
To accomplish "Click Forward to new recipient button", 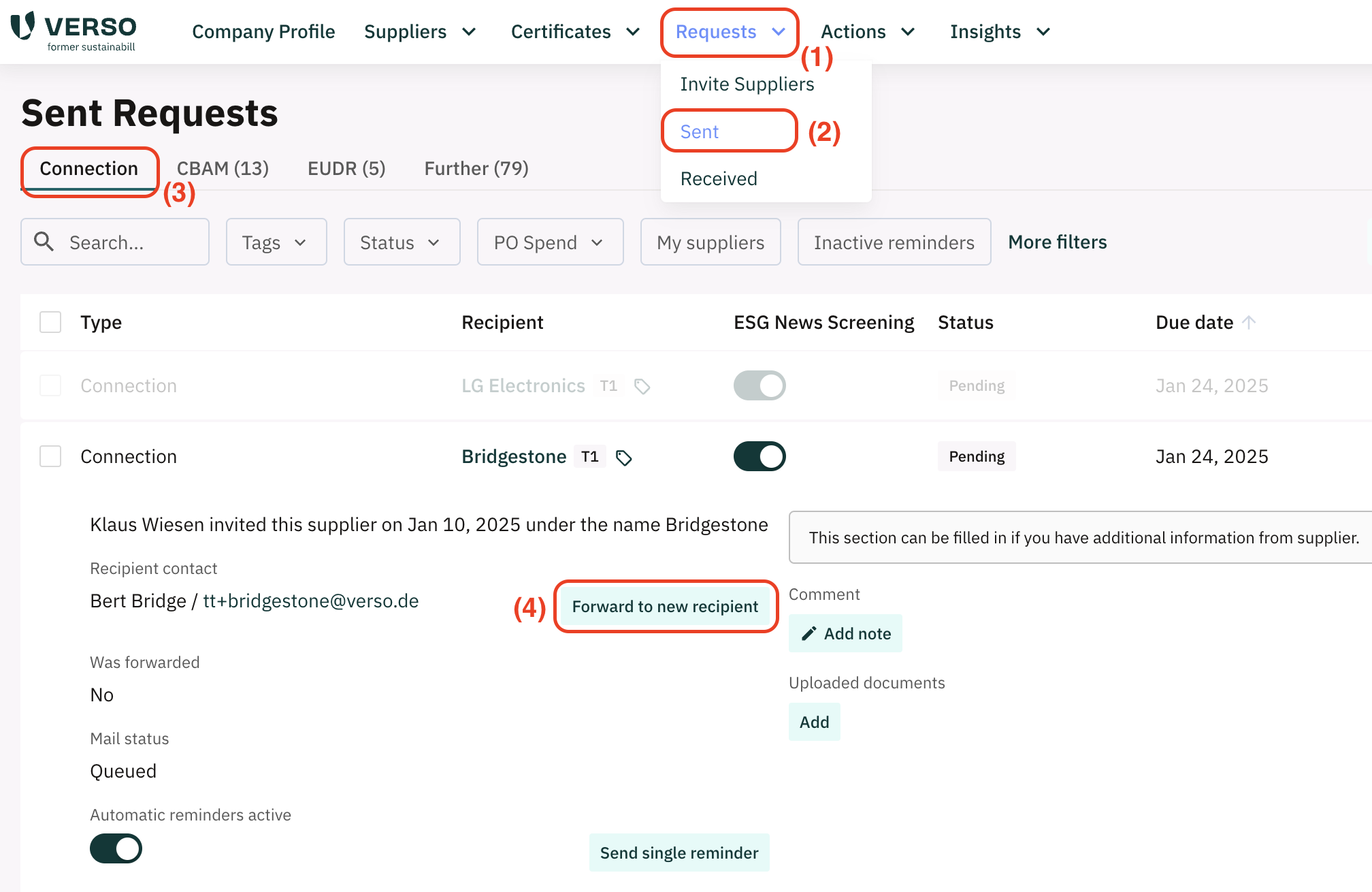I will point(665,607).
